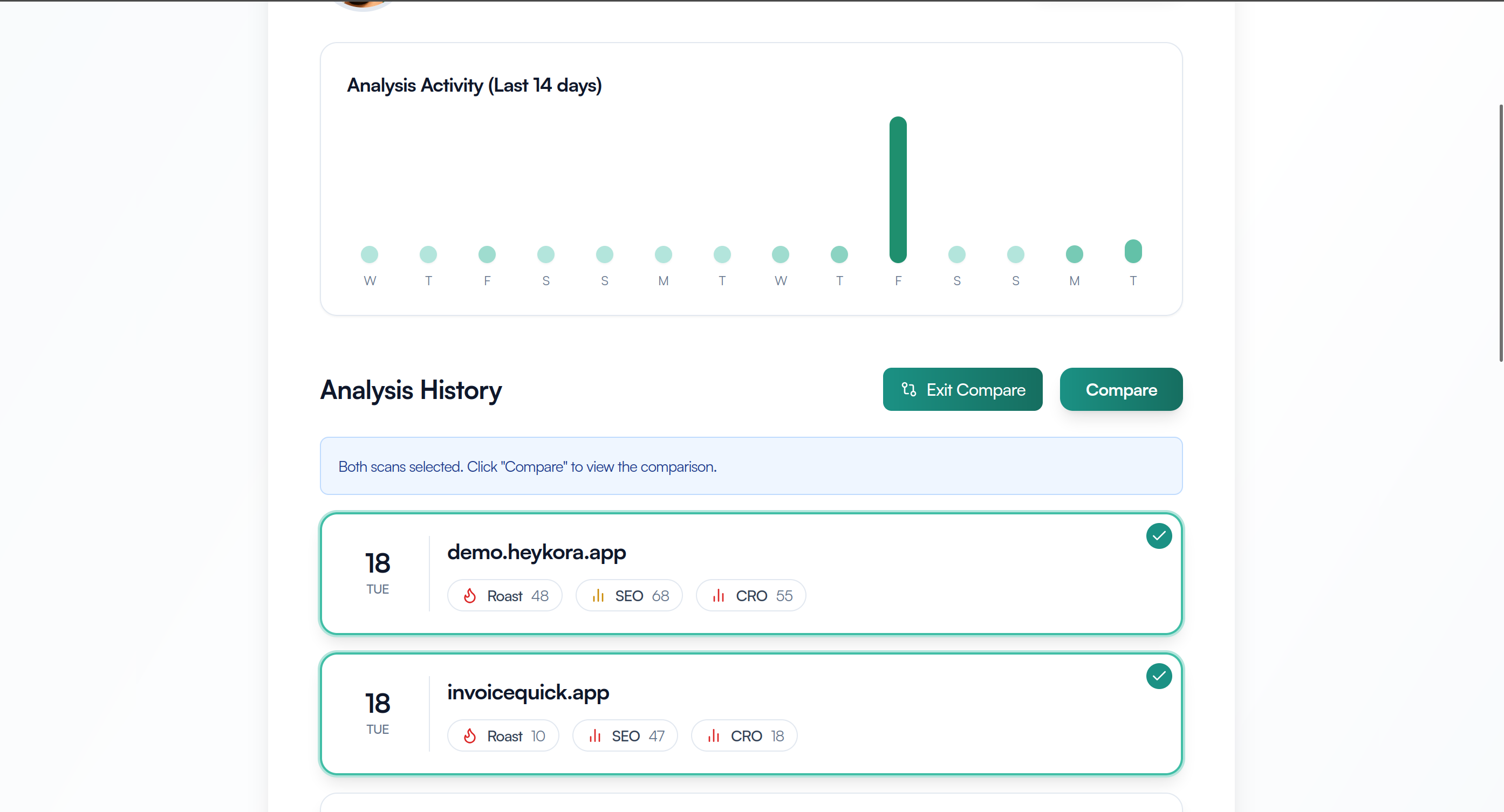Click the last Tuesday activity bar

[1133, 251]
